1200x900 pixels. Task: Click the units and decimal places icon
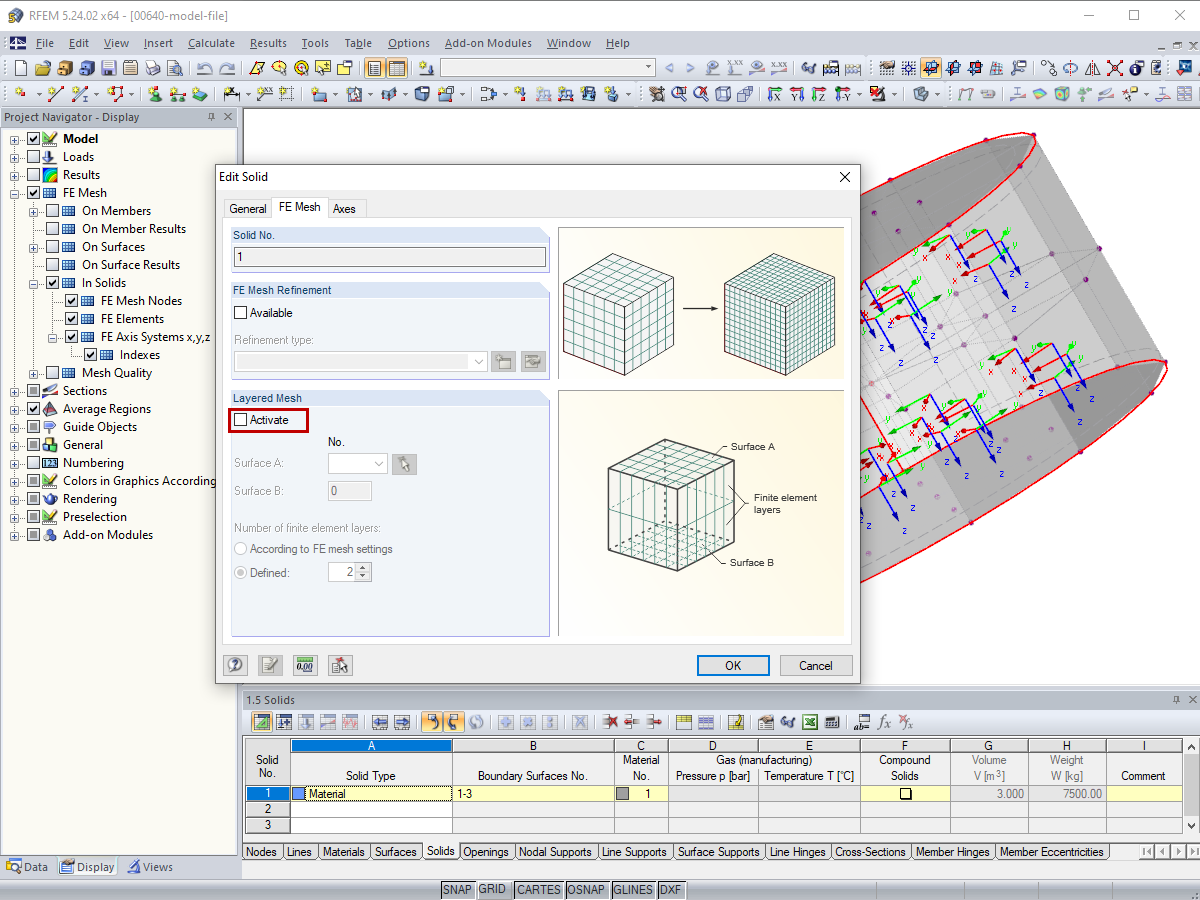(x=304, y=665)
